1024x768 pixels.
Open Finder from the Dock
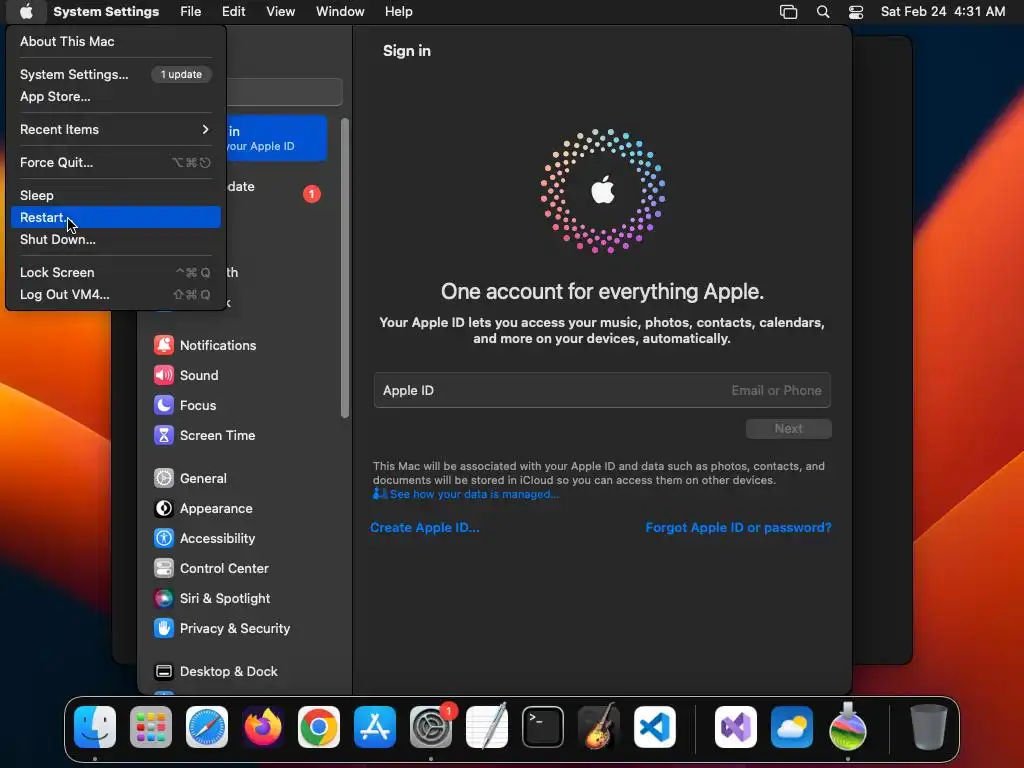pyautogui.click(x=95, y=727)
